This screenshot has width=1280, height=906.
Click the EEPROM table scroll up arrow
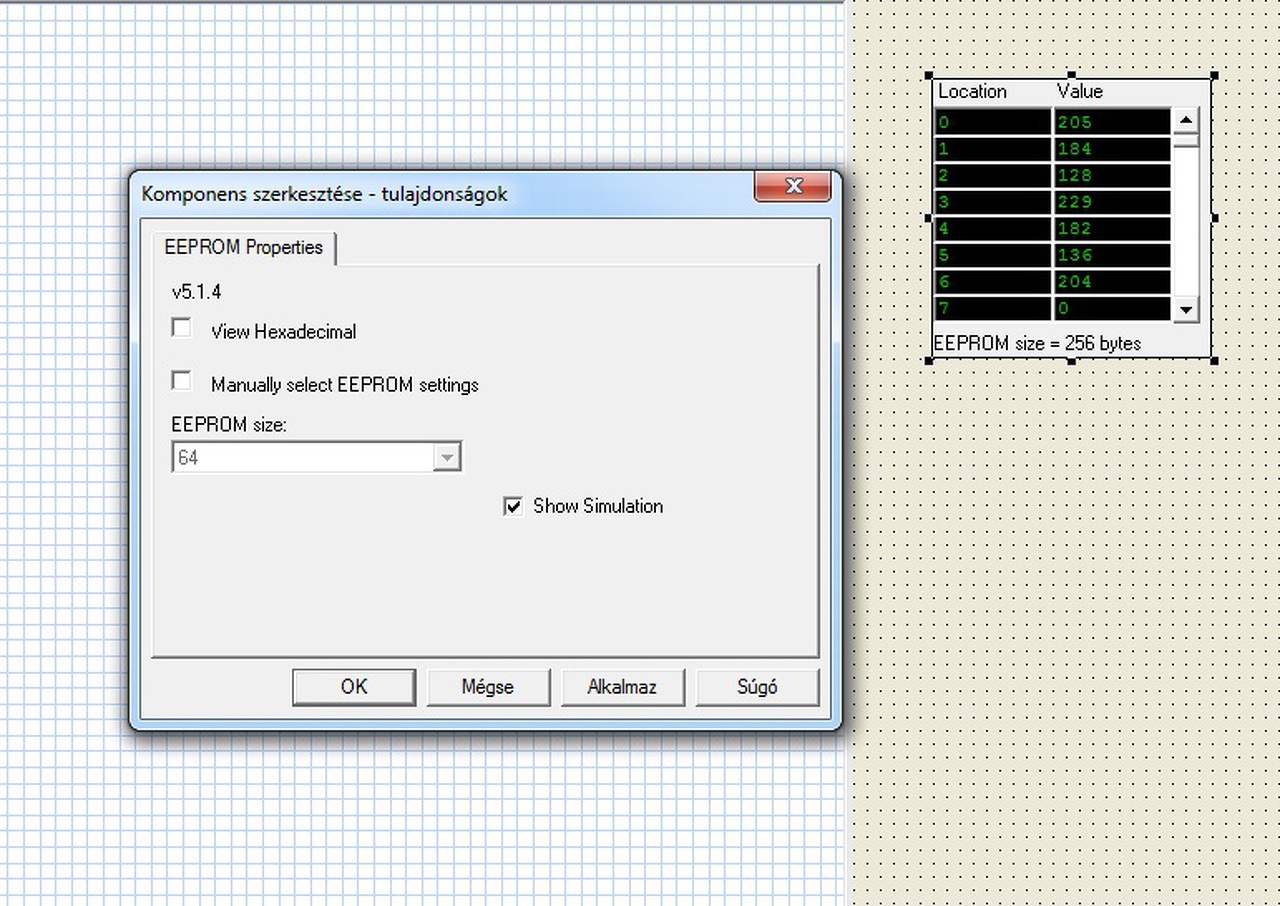click(x=1186, y=120)
